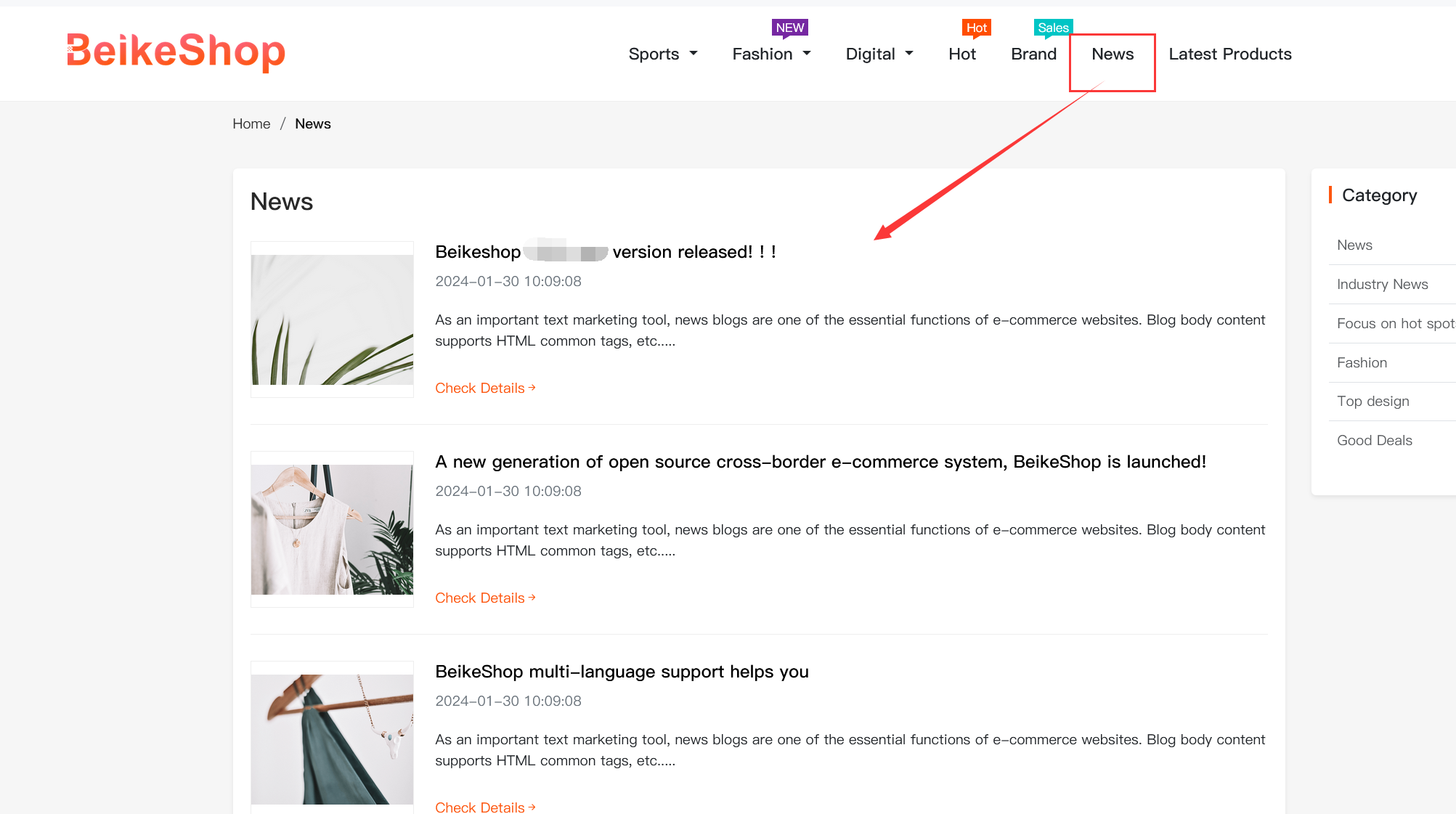Screen dimensions: 1456x814
Task: Click the first article's date 2024-01-30
Action: [508, 281]
